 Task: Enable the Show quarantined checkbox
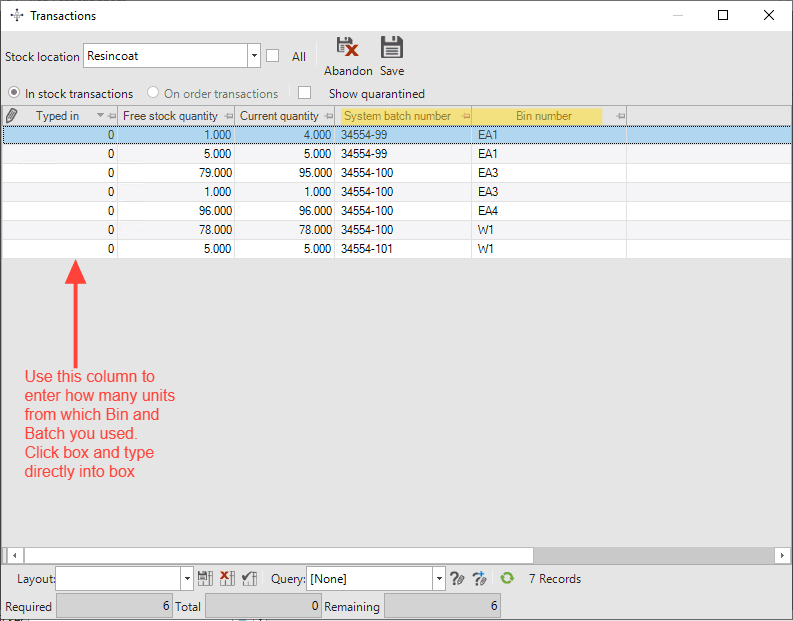pos(304,93)
